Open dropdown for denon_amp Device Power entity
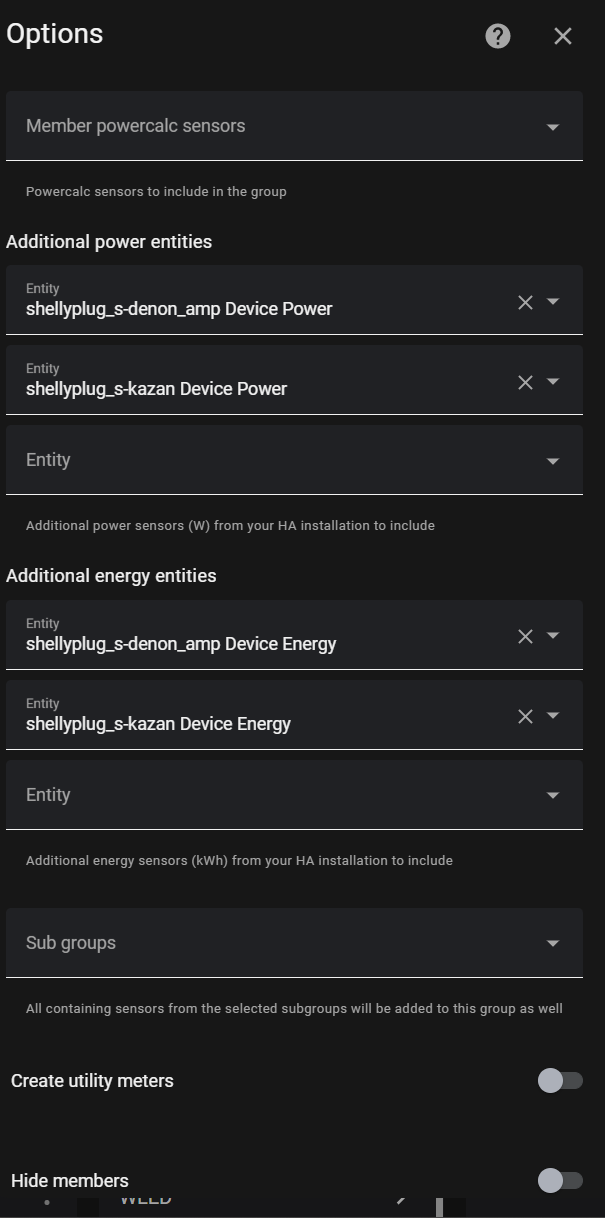This screenshot has height=1218, width=605. click(x=552, y=301)
